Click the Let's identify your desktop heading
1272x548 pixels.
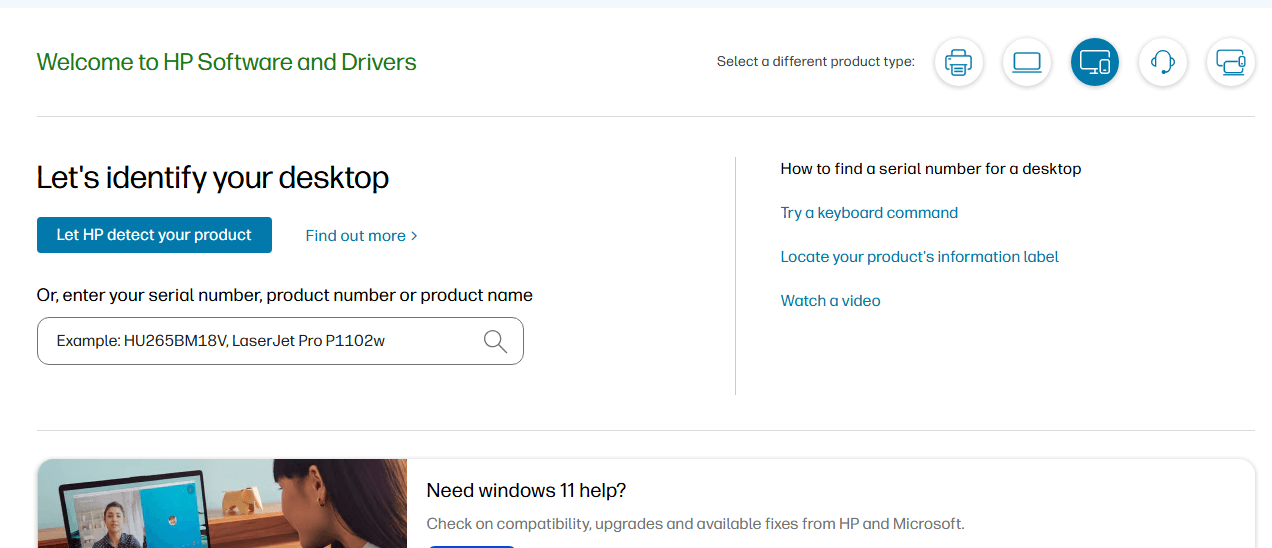click(x=213, y=178)
